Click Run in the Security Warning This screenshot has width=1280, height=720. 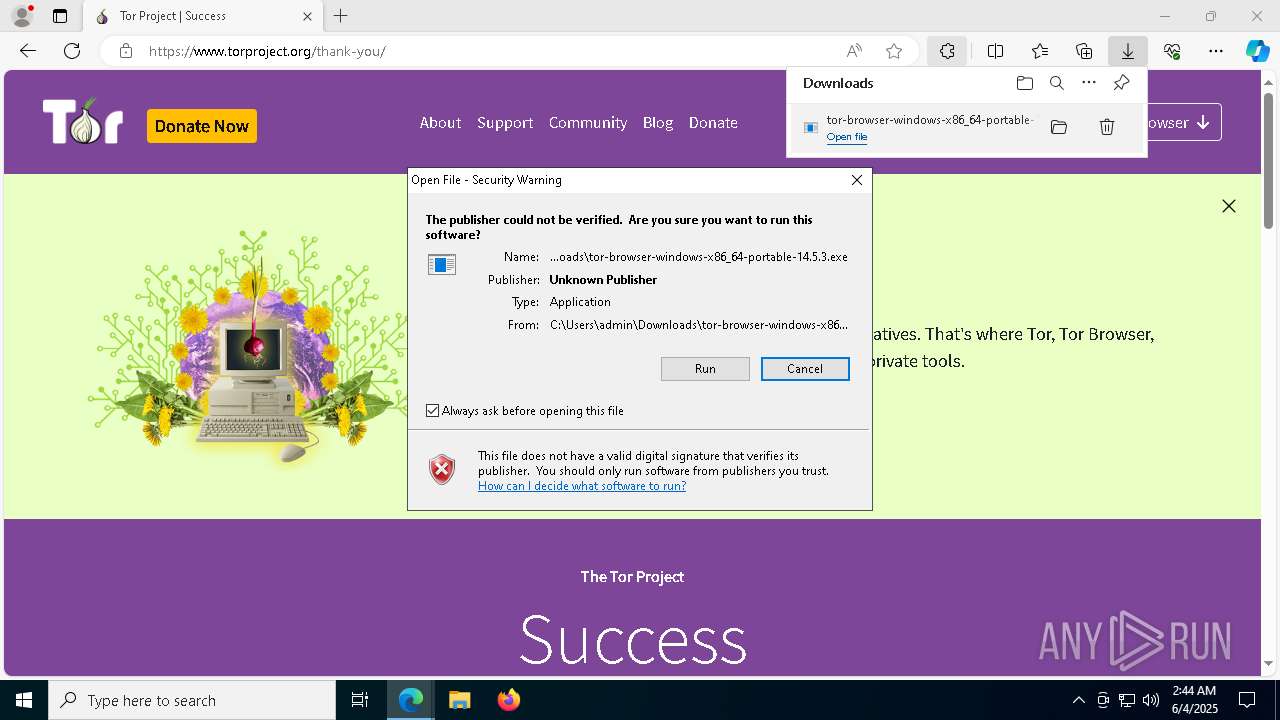click(705, 369)
